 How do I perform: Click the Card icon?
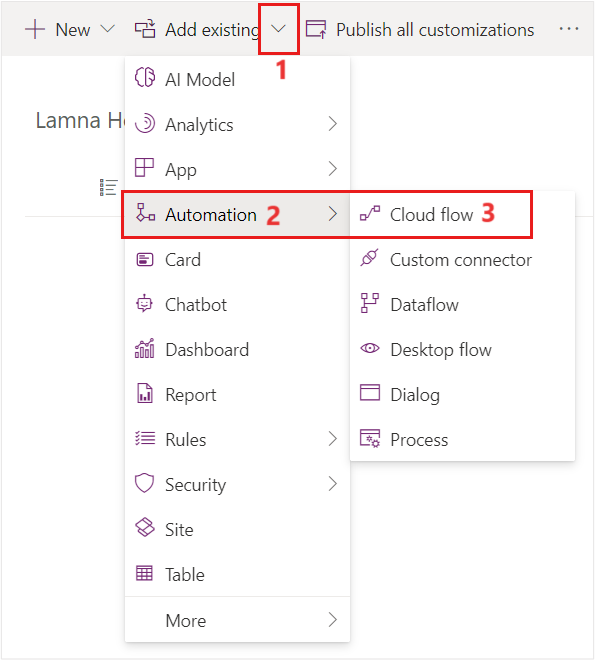tap(145, 260)
